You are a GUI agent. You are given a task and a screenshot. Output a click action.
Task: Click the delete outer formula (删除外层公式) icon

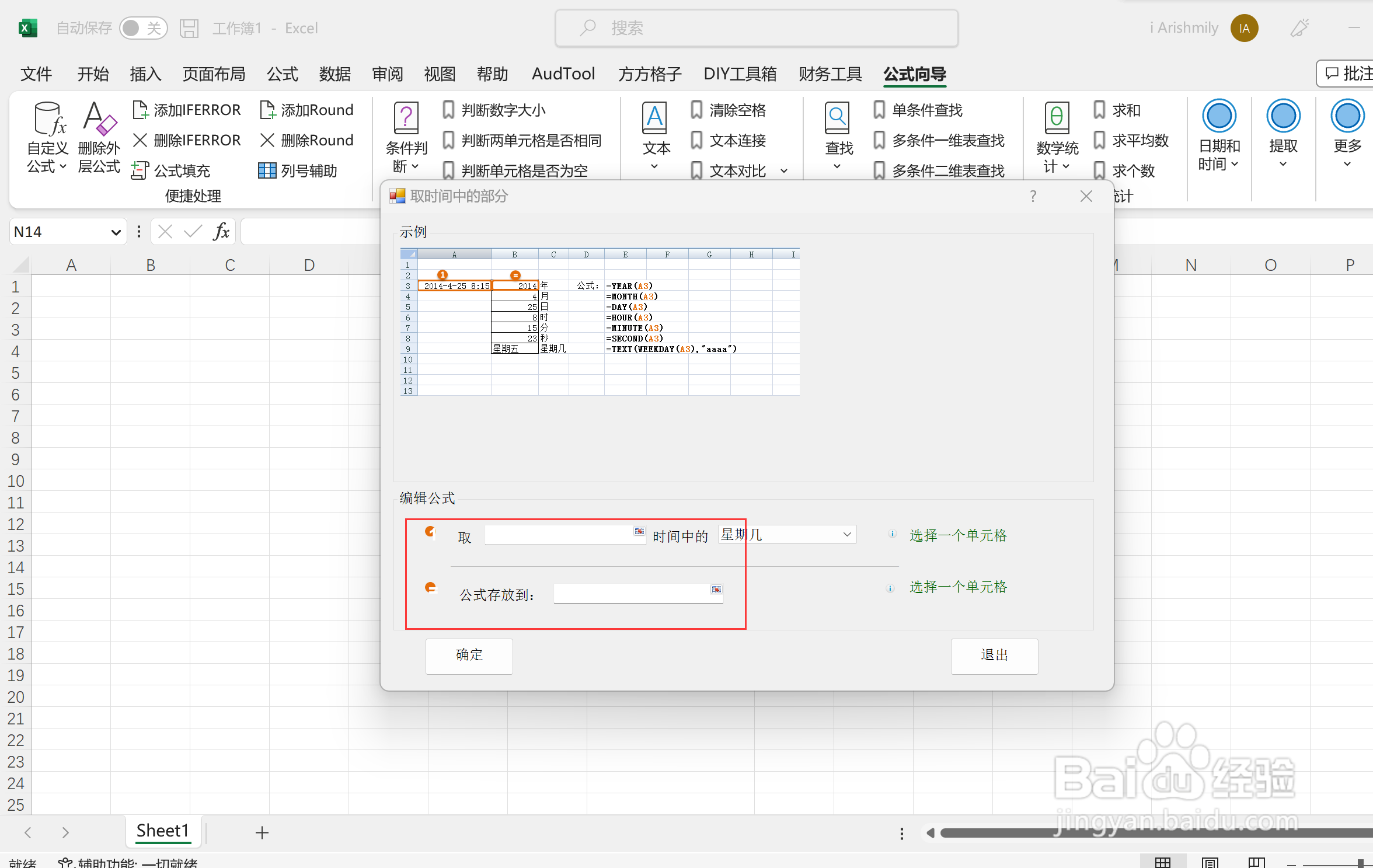point(99,120)
